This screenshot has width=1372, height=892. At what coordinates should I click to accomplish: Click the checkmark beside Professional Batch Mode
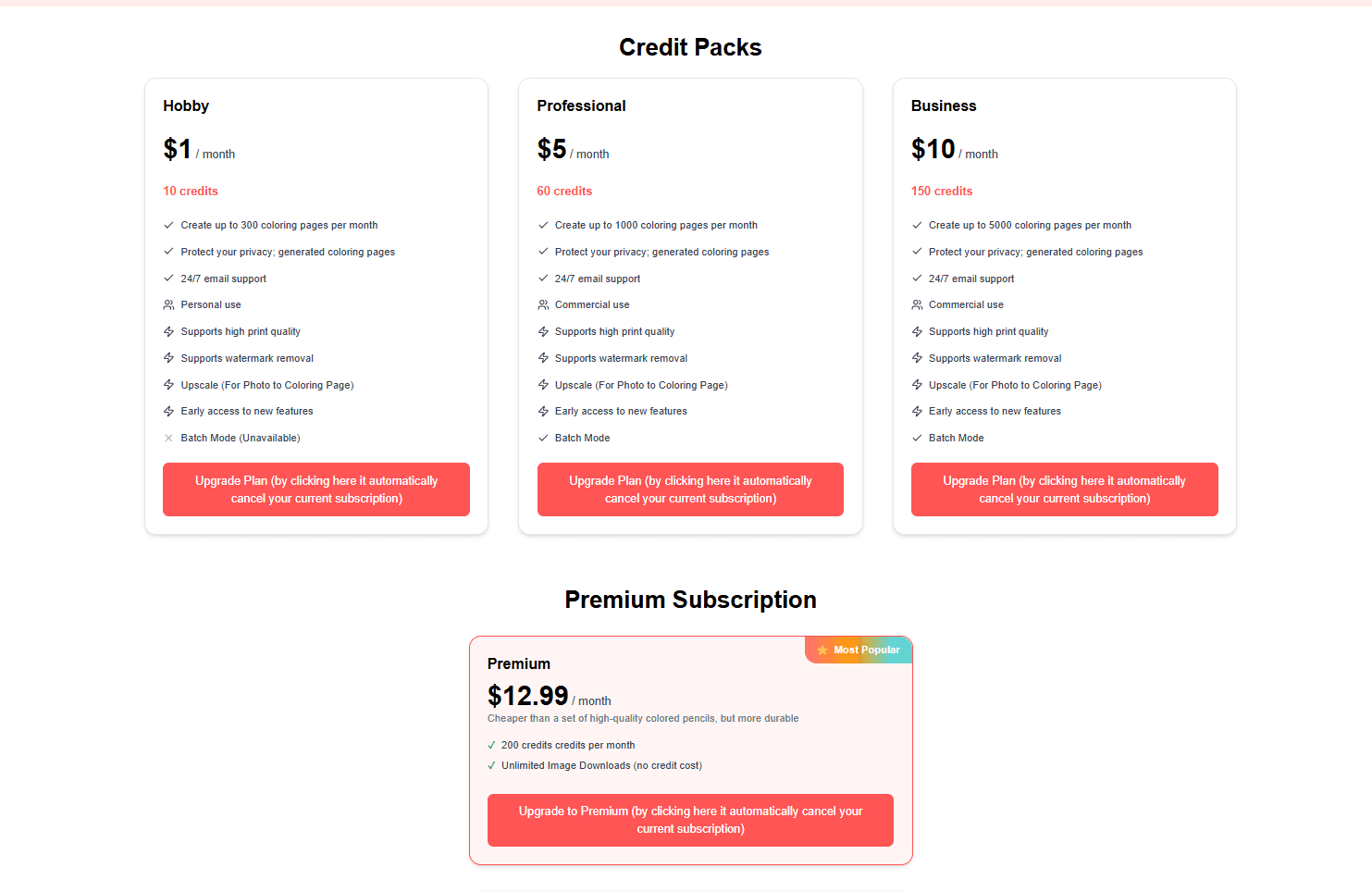[543, 439]
